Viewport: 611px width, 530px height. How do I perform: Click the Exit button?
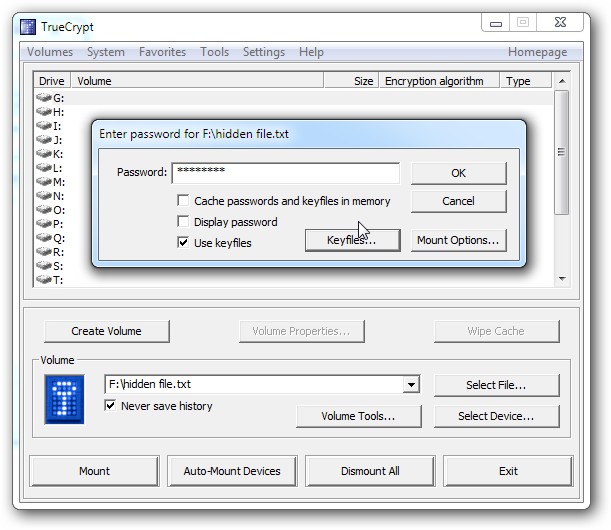508,471
